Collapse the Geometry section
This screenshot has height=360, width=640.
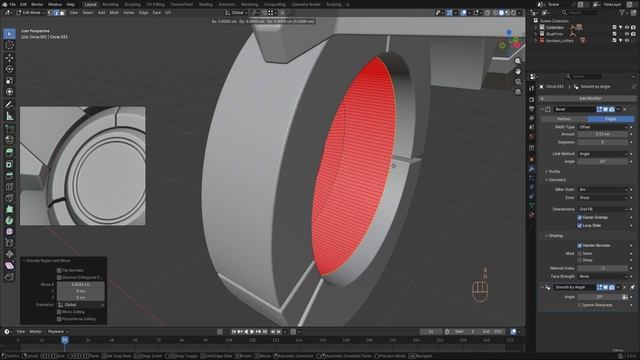[556, 180]
